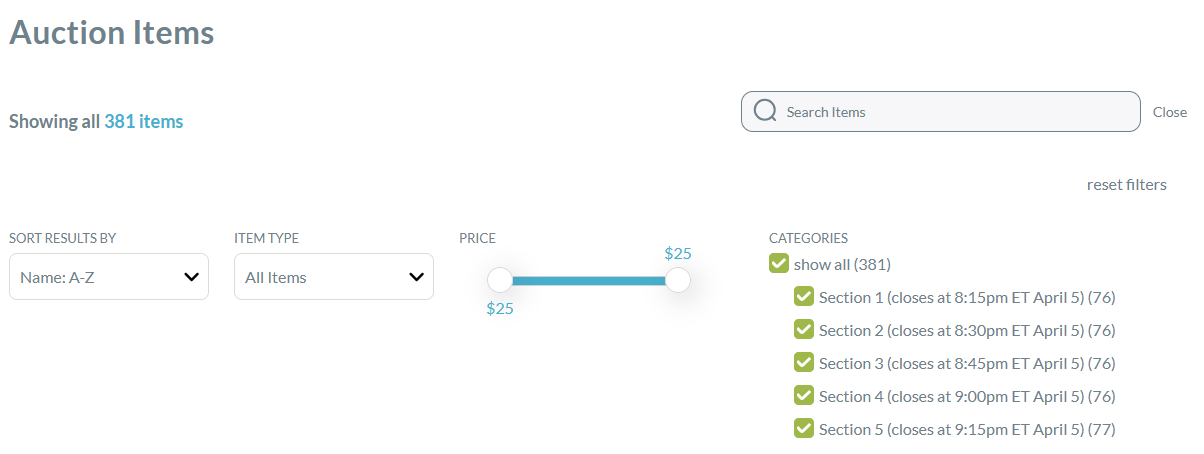Click reset filters link
This screenshot has width=1204, height=454.
point(1126,185)
